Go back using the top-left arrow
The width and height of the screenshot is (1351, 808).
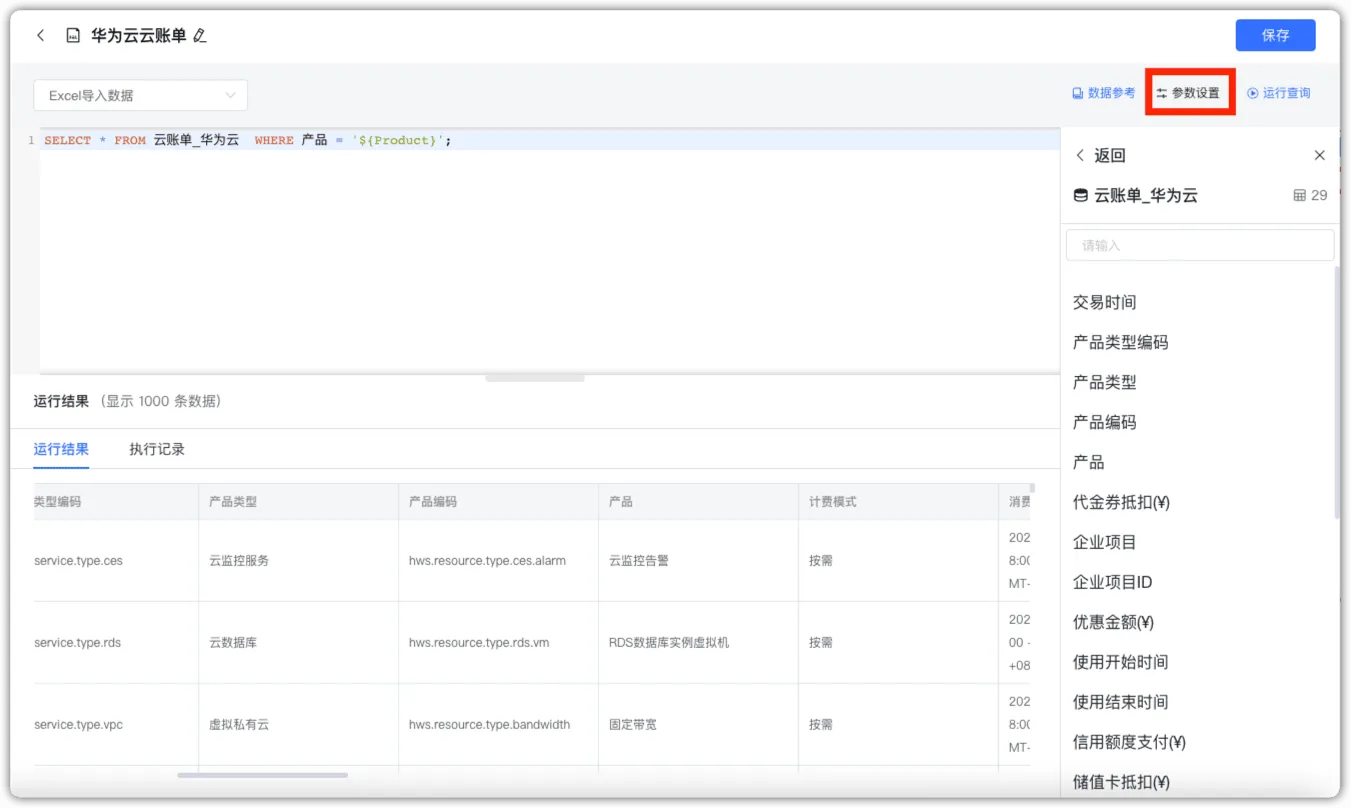click(x=41, y=36)
